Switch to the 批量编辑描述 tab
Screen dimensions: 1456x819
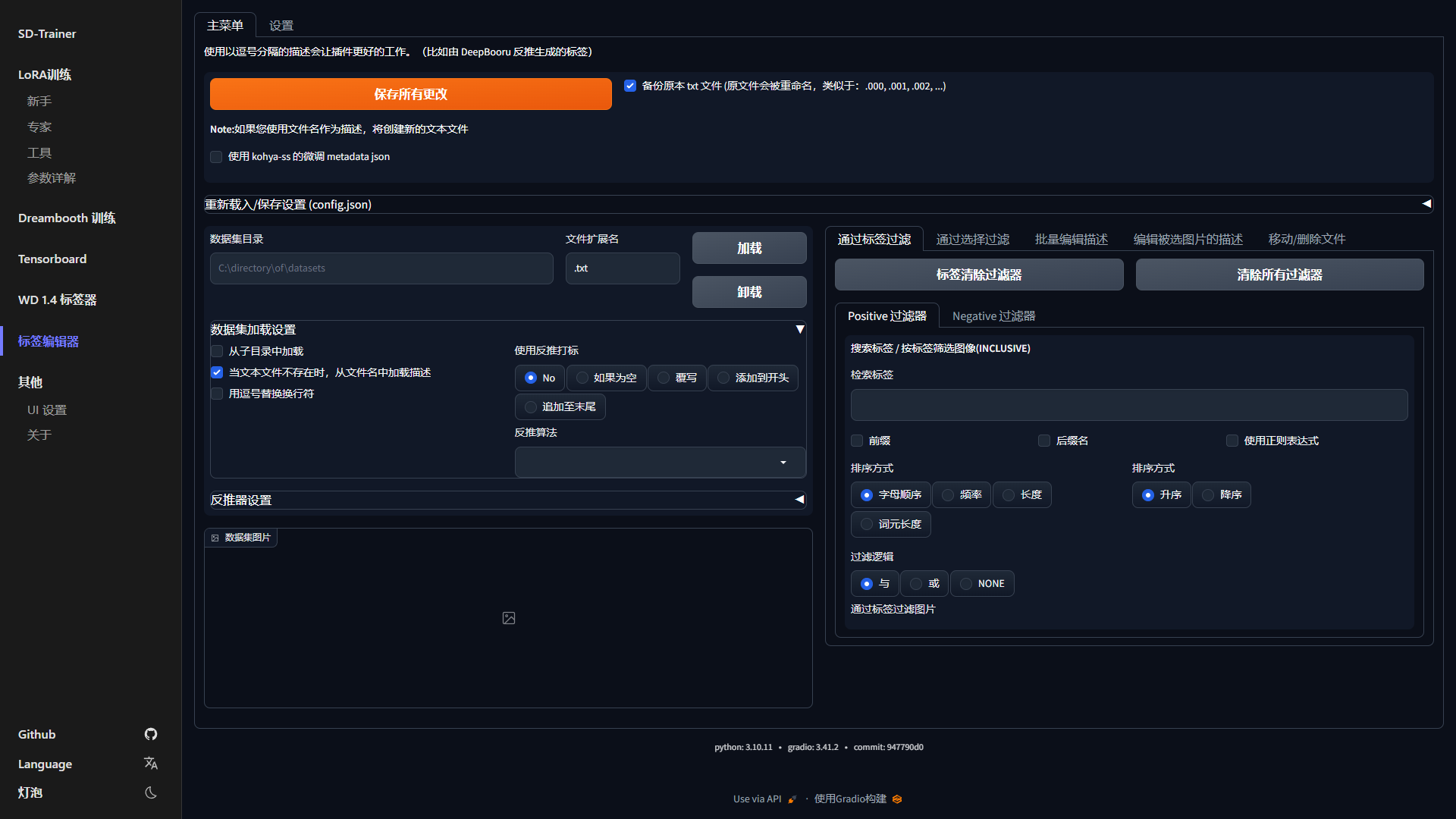[1071, 239]
